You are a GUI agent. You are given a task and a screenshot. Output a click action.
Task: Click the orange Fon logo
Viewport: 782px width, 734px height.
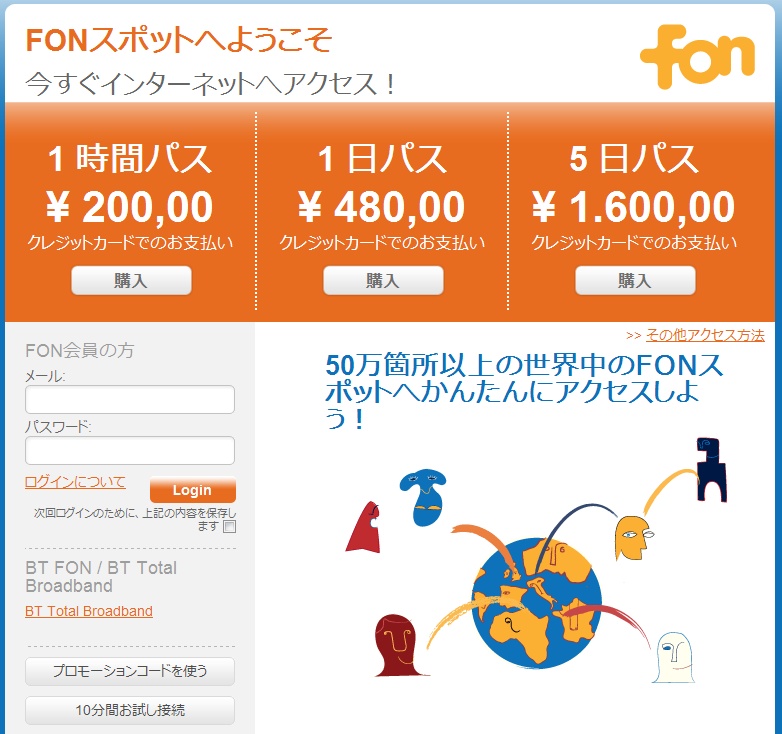[697, 56]
